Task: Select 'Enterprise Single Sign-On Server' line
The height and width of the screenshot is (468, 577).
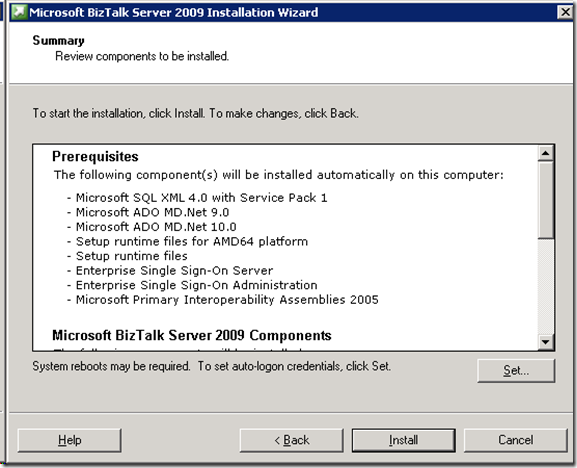Action: click(174, 270)
